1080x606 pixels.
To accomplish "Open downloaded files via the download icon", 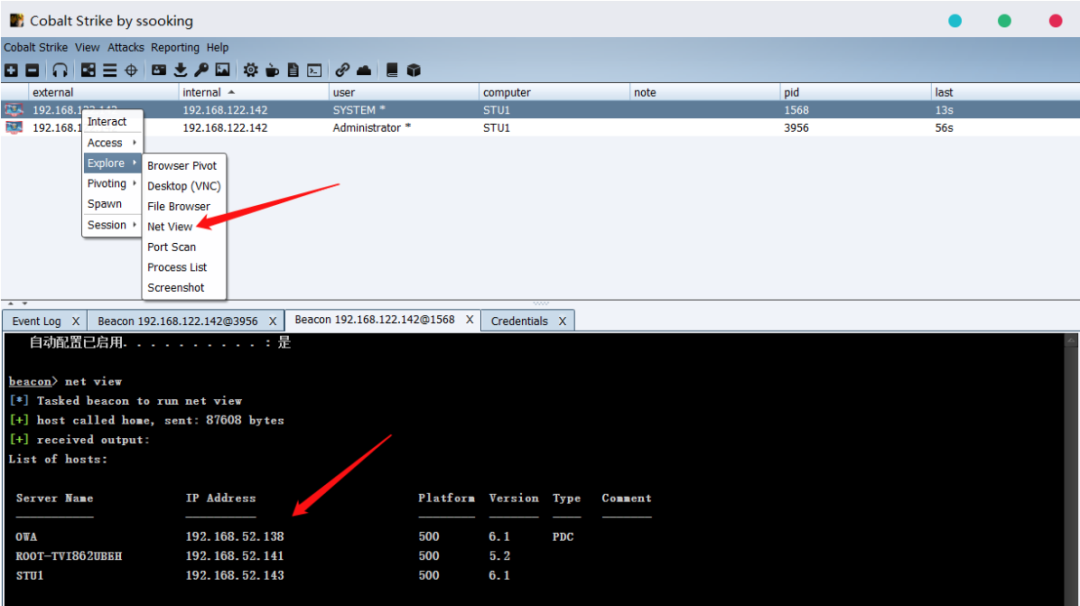I will (x=180, y=70).
